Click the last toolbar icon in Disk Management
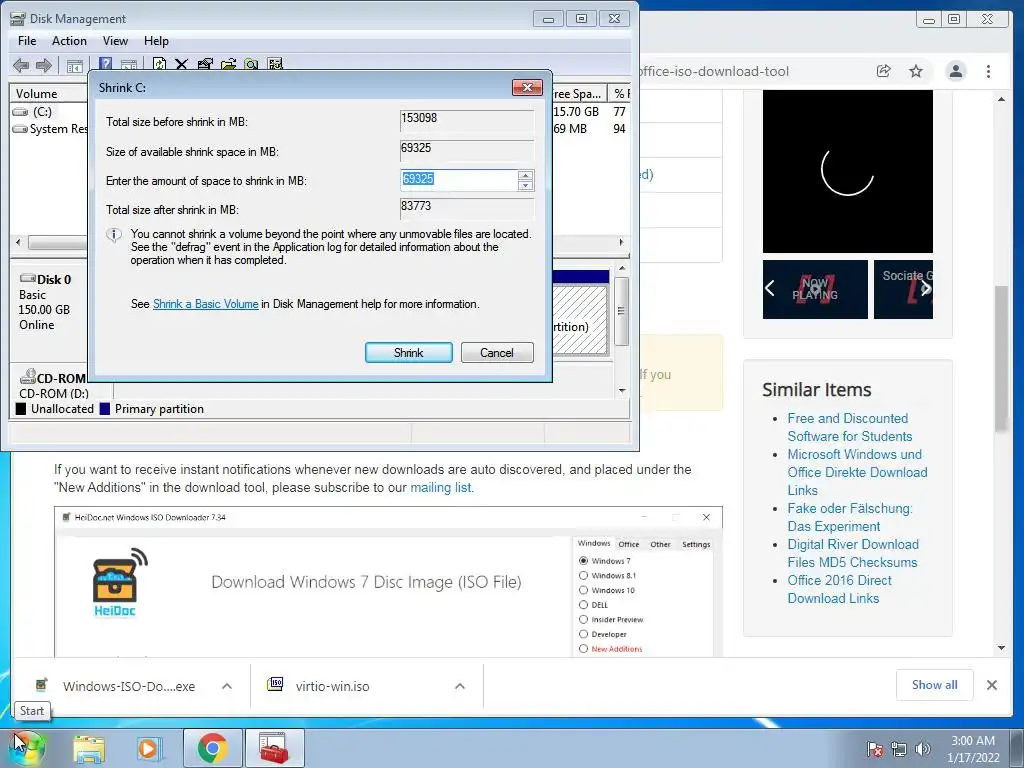Image resolution: width=1024 pixels, height=768 pixels. click(275, 64)
